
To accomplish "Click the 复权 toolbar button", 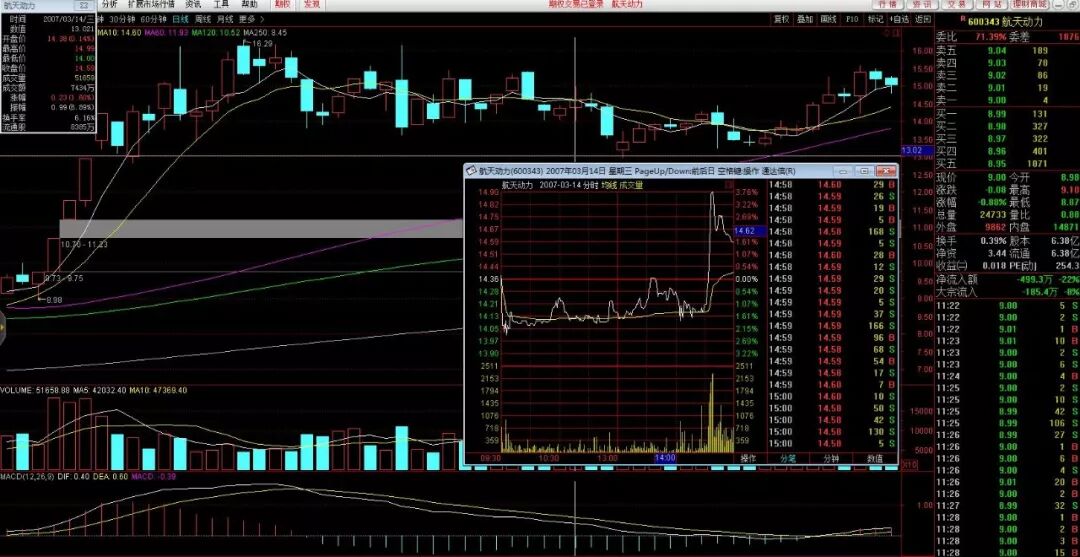I will tap(781, 19).
